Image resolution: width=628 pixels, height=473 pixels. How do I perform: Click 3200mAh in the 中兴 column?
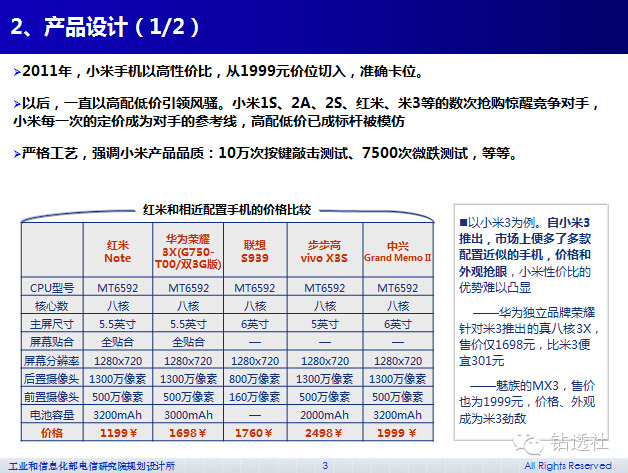tap(398, 415)
